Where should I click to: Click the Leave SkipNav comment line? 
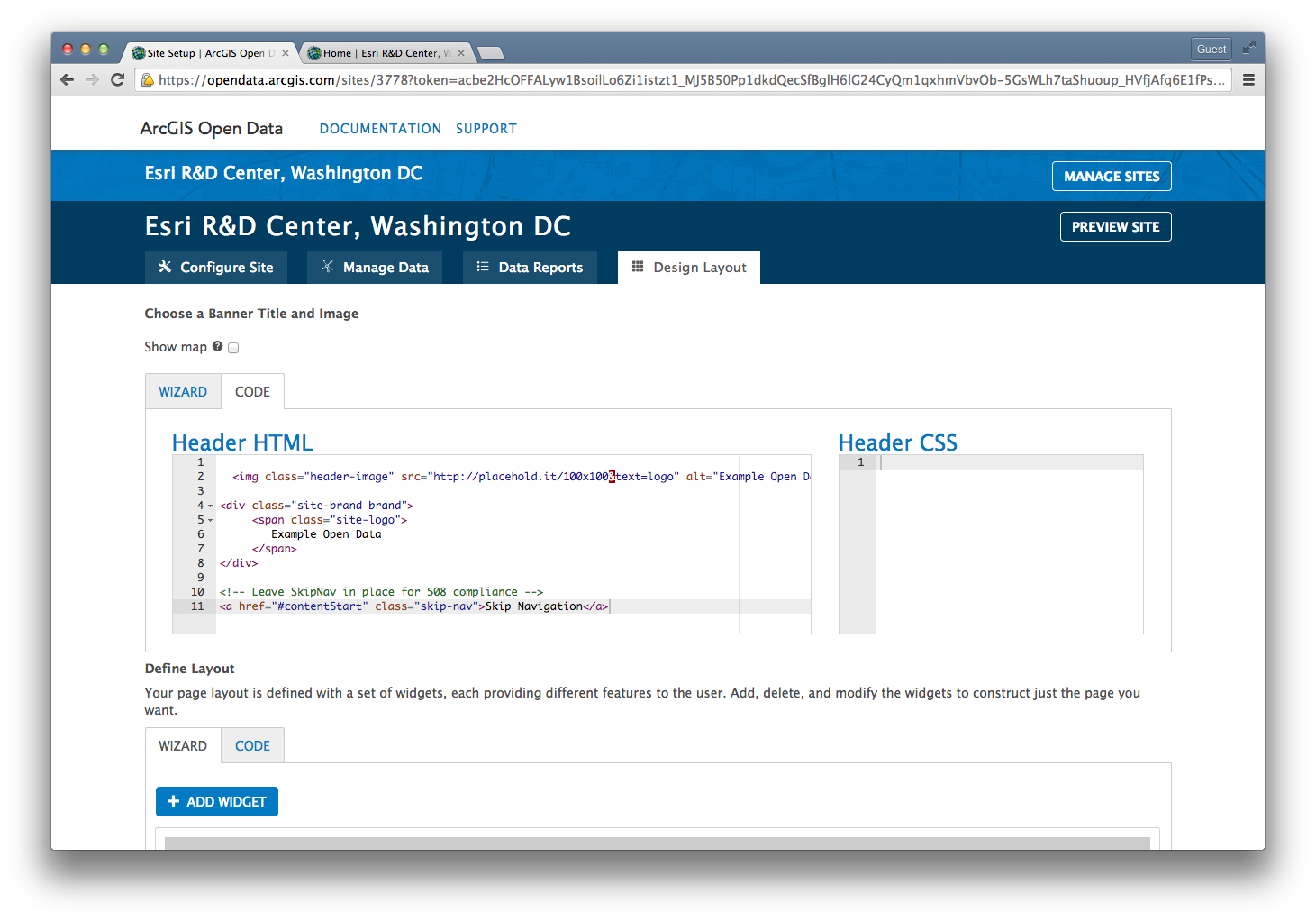pos(381,592)
